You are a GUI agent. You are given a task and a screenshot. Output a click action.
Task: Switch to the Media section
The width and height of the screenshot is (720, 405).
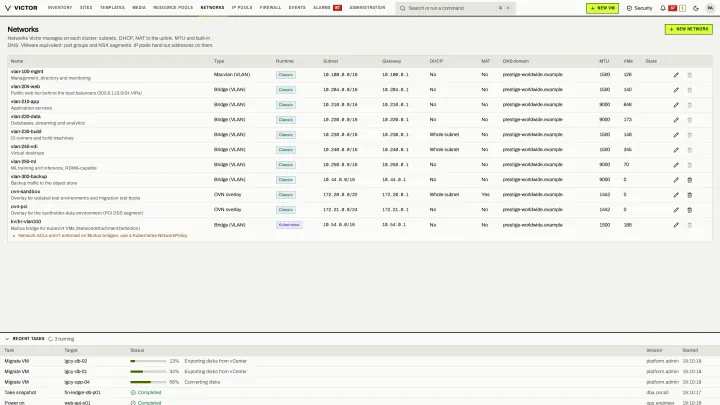(x=139, y=8)
